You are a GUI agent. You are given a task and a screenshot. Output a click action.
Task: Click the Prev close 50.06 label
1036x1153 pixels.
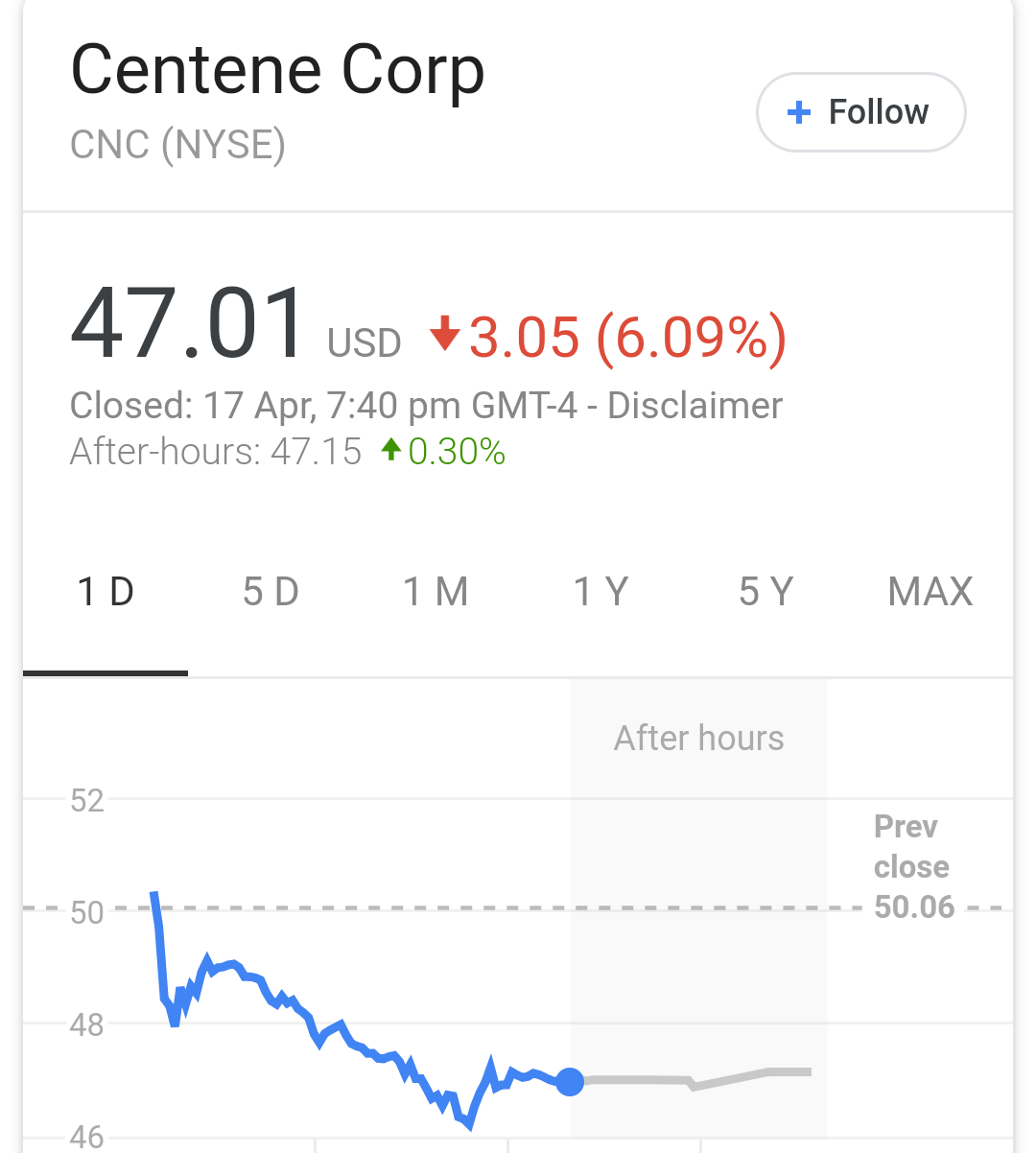tap(912, 867)
